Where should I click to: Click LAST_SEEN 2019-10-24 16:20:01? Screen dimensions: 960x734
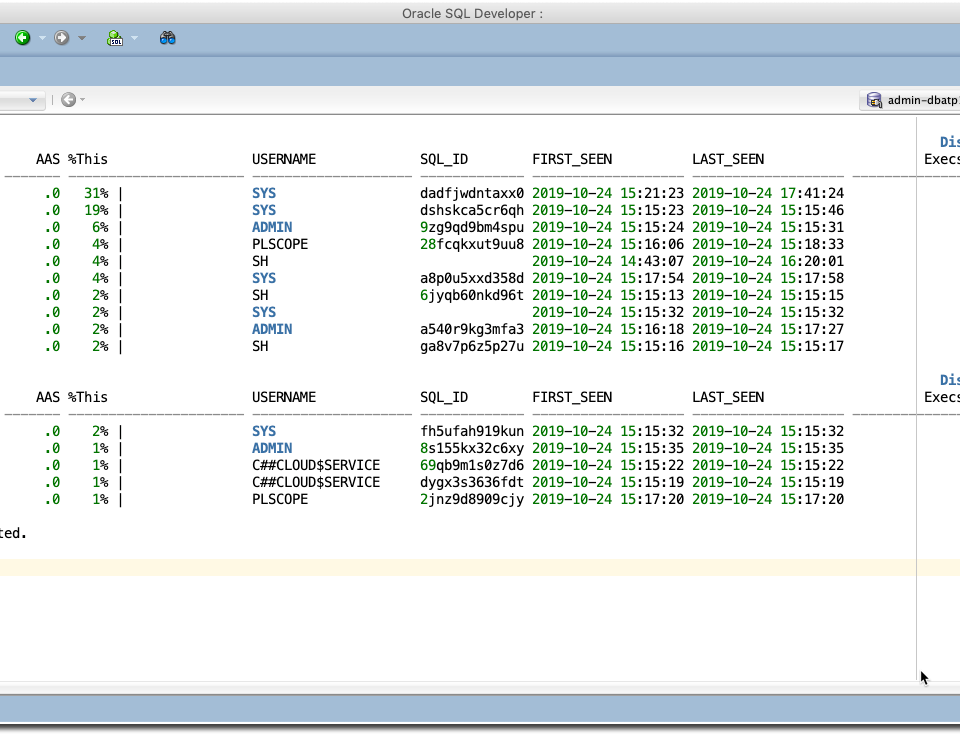pos(768,261)
